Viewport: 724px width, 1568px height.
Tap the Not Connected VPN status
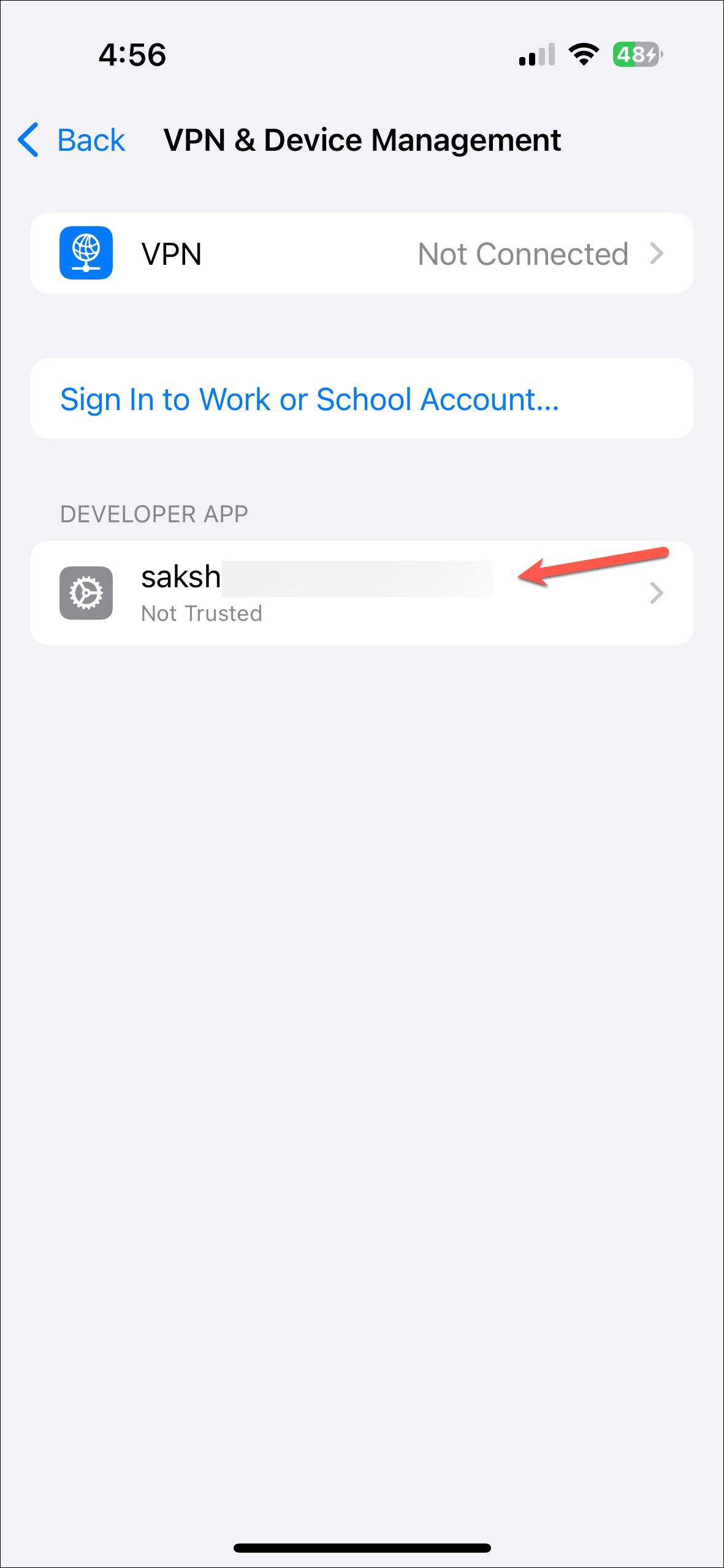(523, 254)
